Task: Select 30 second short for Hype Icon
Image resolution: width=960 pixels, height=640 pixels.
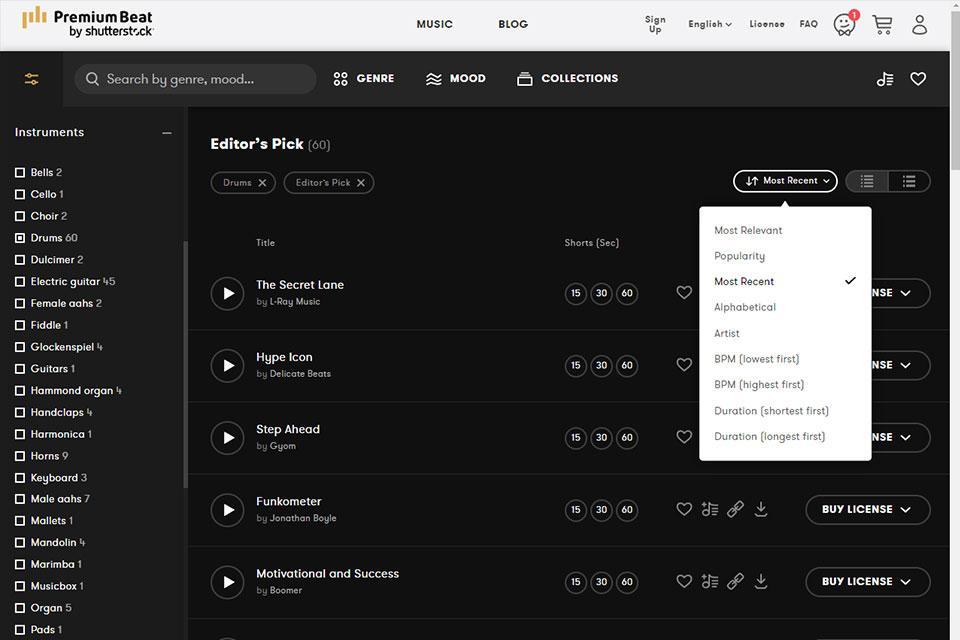Action: click(601, 366)
